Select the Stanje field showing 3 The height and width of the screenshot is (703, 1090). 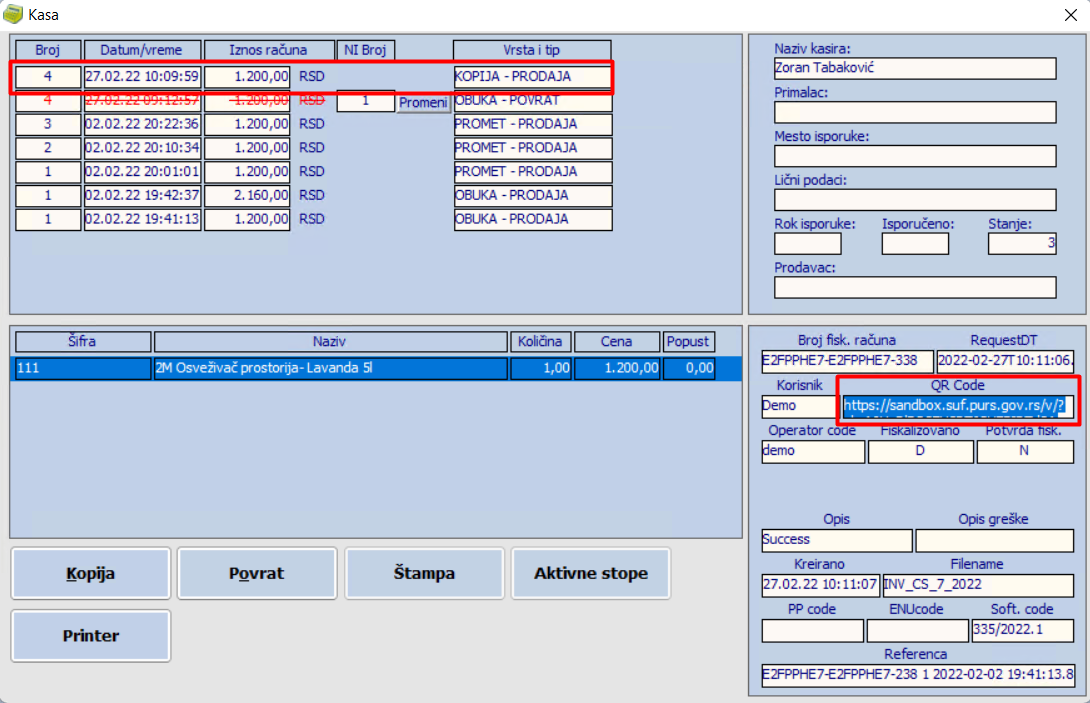click(1022, 243)
